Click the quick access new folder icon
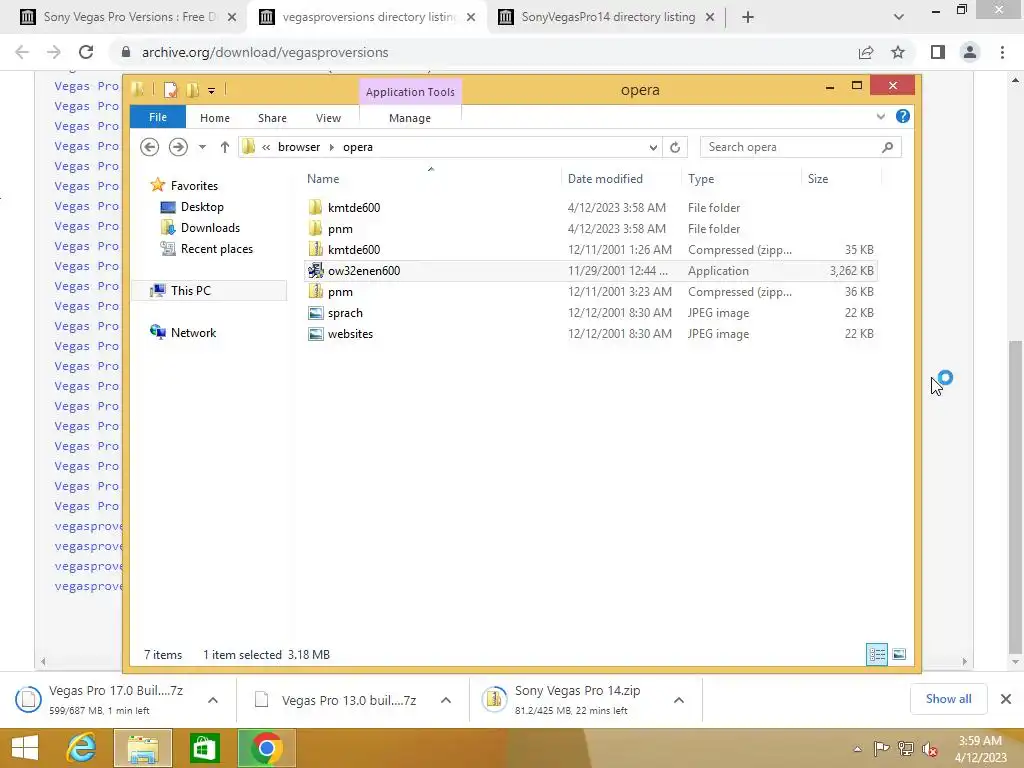This screenshot has height=768, width=1024. tap(193, 89)
